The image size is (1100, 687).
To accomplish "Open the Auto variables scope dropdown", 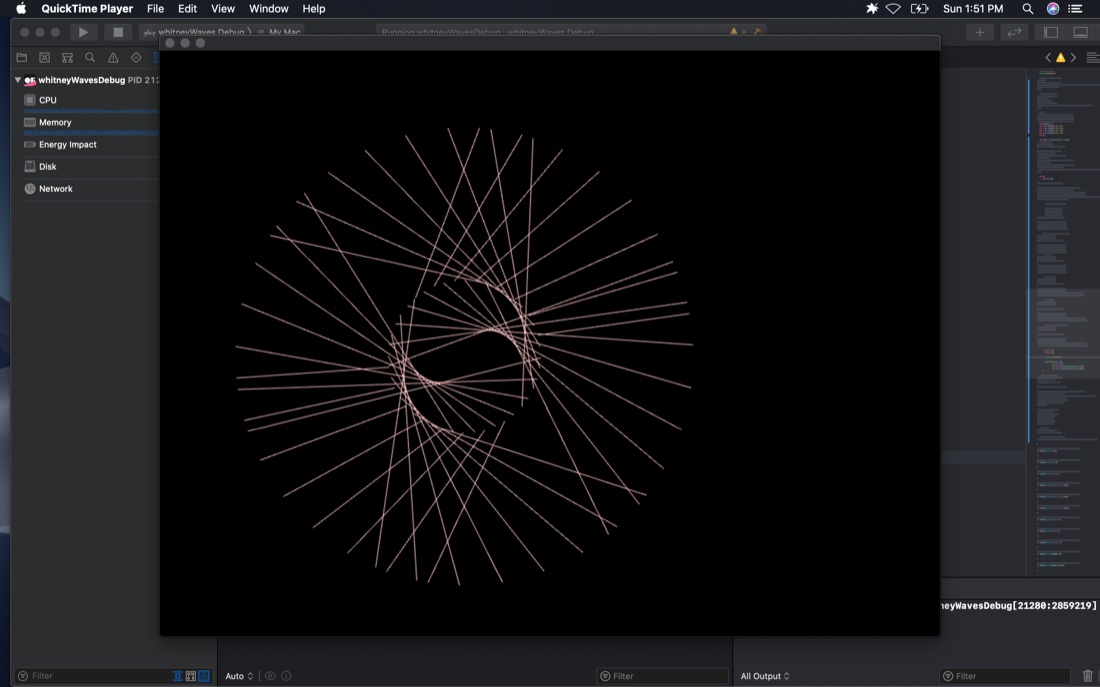I will point(239,676).
